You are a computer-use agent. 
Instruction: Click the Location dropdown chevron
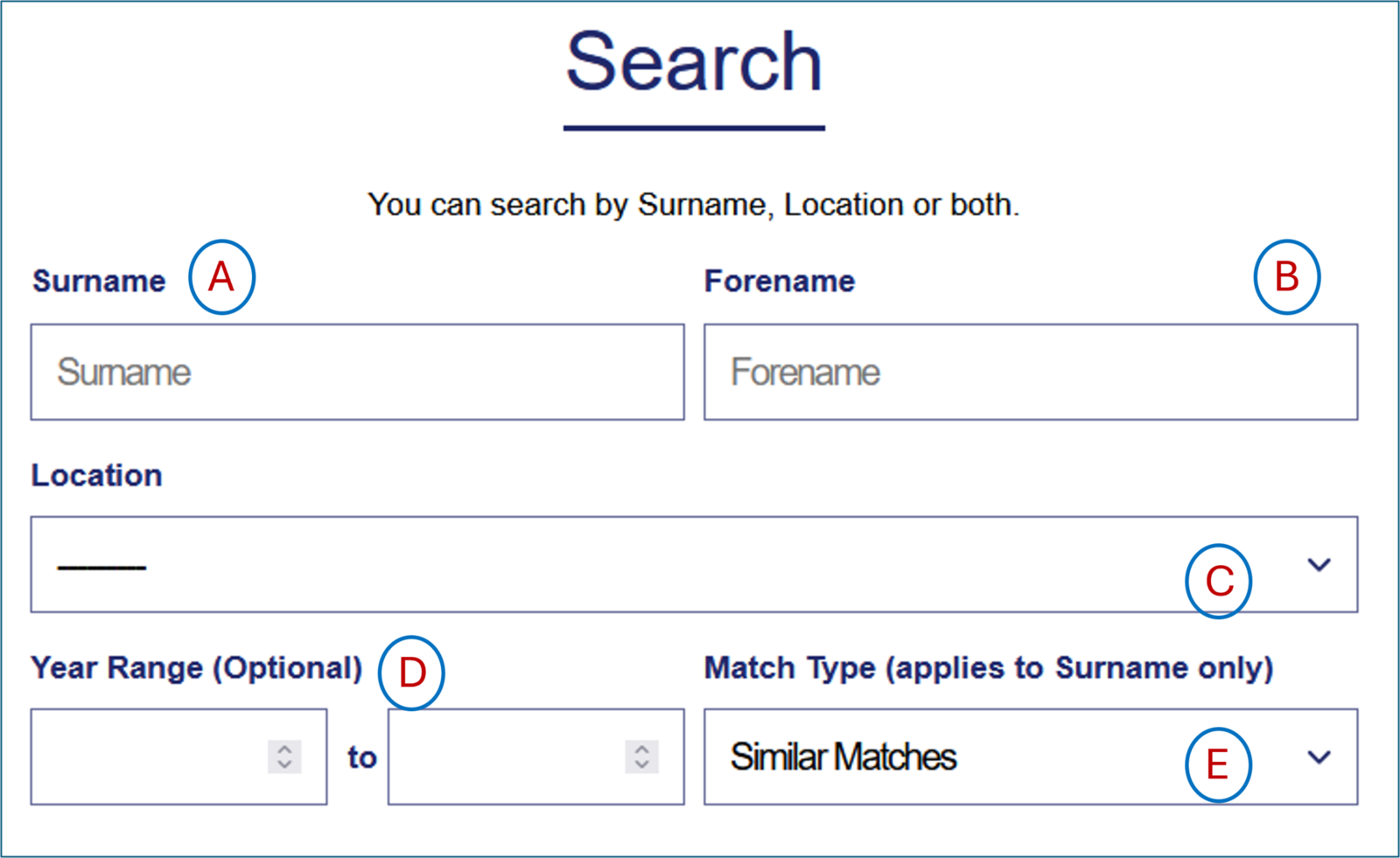1319,564
